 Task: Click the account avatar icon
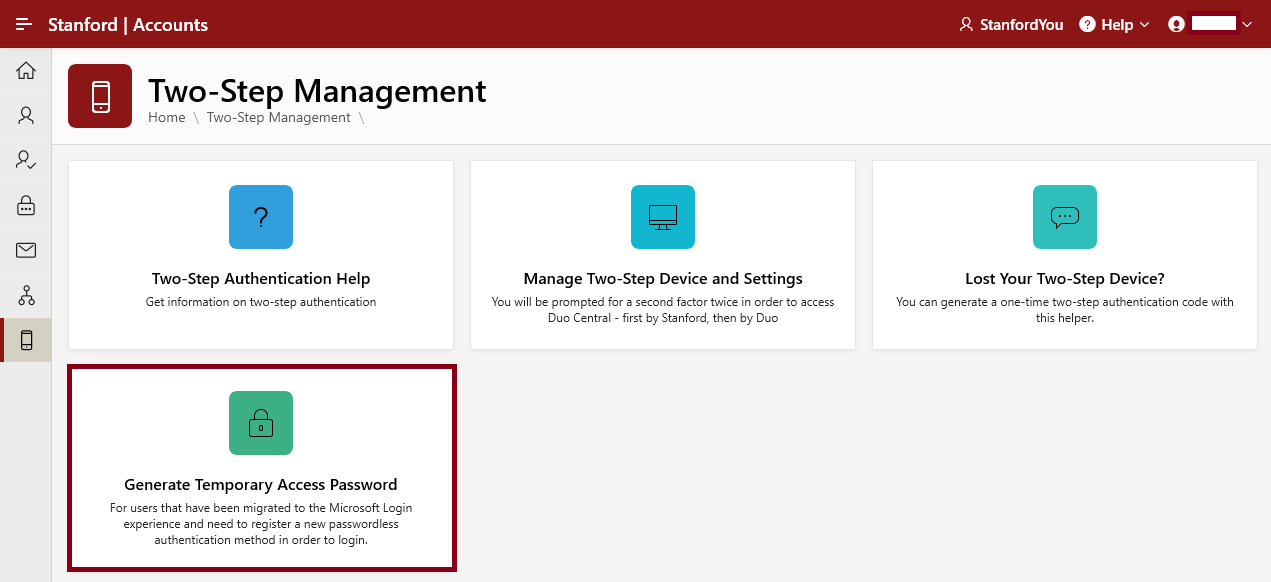1176,24
